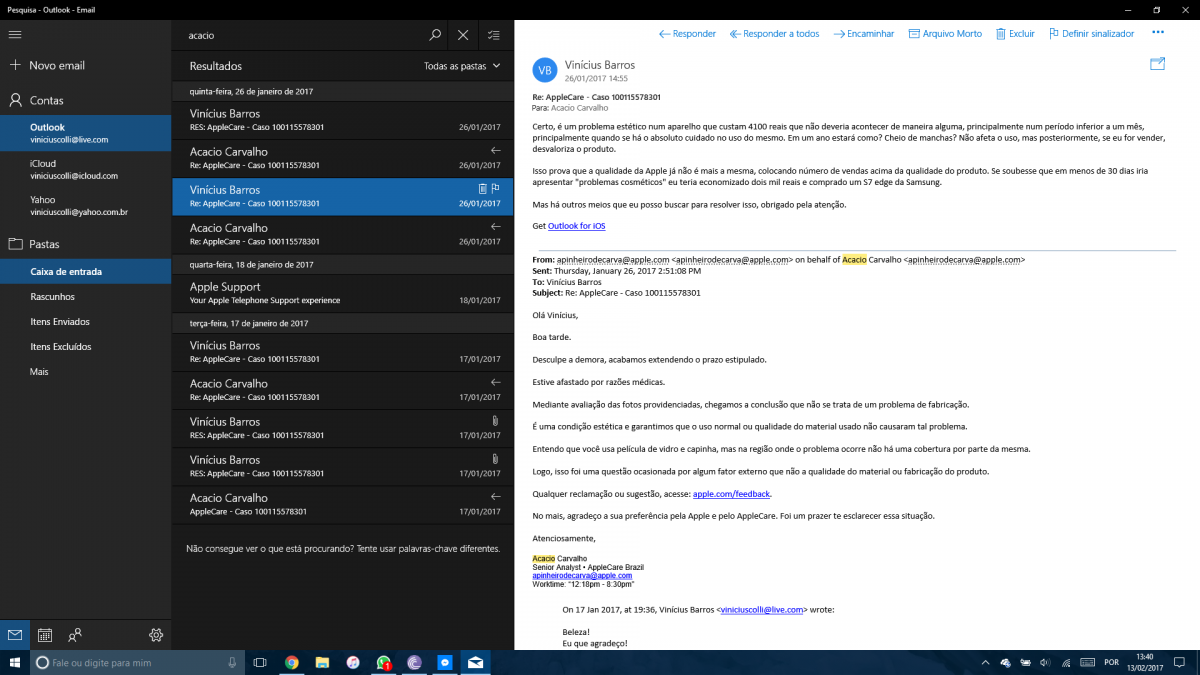The width and height of the screenshot is (1200, 675).
Task: Open Acacio Carvalho's 'AppleCare - Caso' email without Re
Action: pos(343,504)
